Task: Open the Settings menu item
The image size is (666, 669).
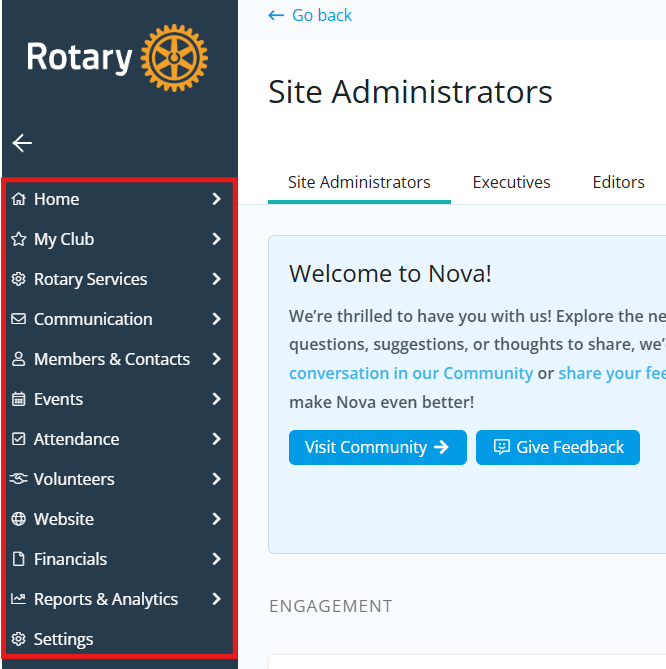Action: [119, 637]
